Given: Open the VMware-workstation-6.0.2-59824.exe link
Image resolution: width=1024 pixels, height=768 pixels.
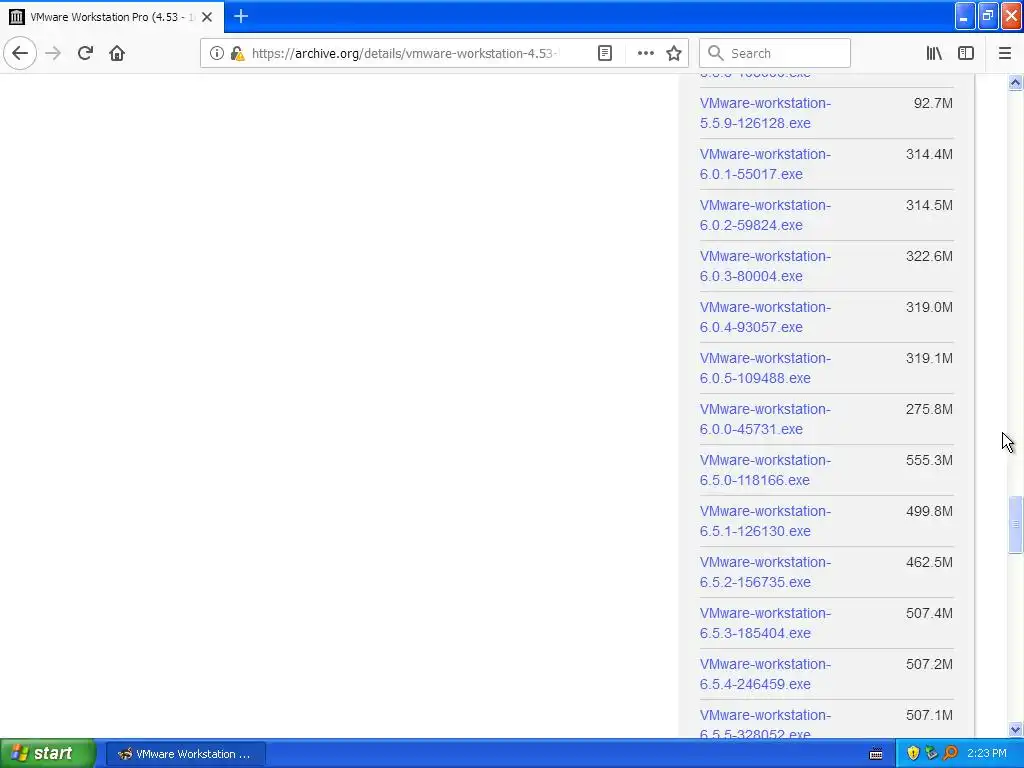Looking at the screenshot, I should [x=765, y=215].
